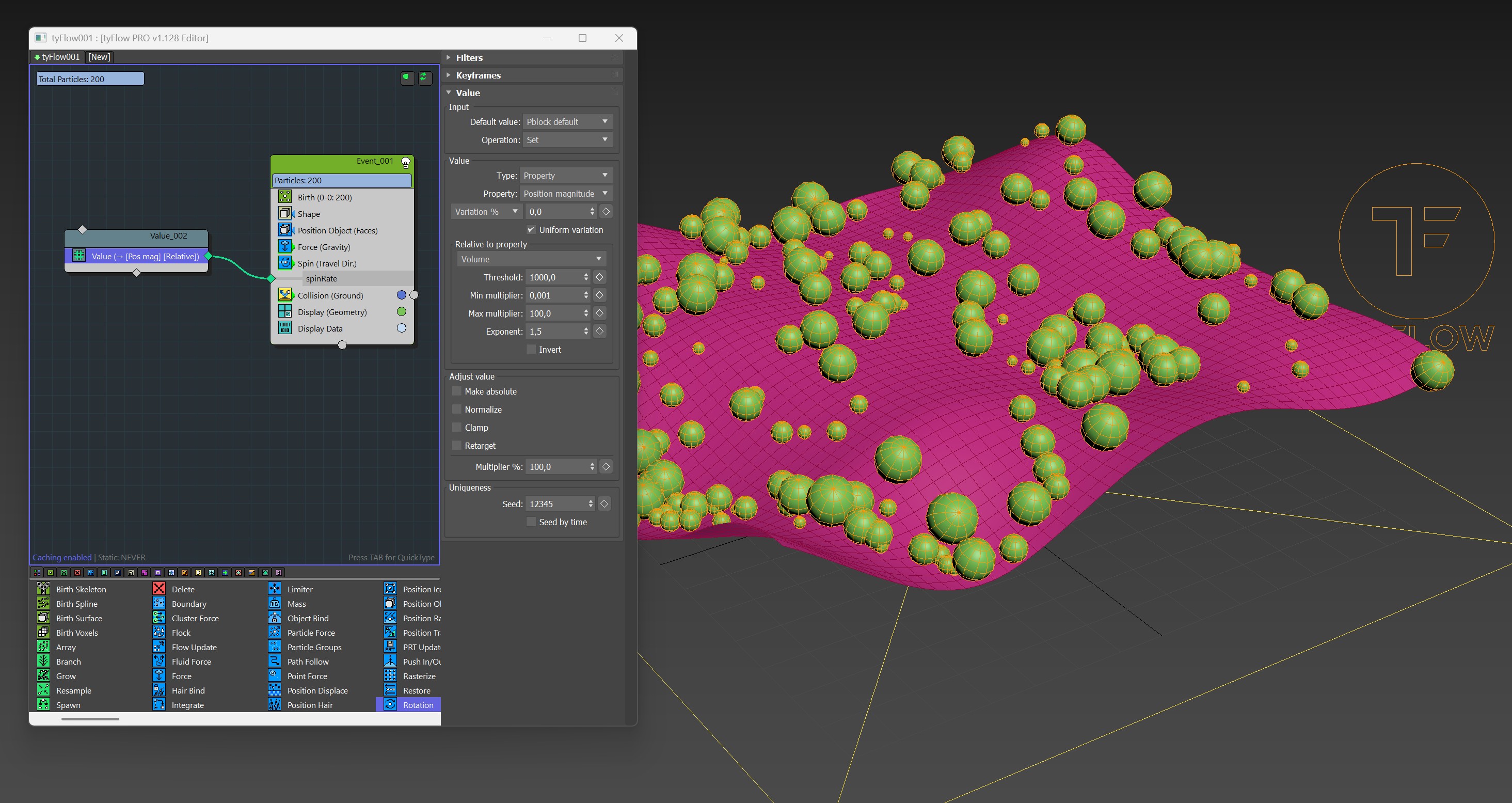
Task: Click the lightbulb icon on Event_001
Action: [406, 162]
